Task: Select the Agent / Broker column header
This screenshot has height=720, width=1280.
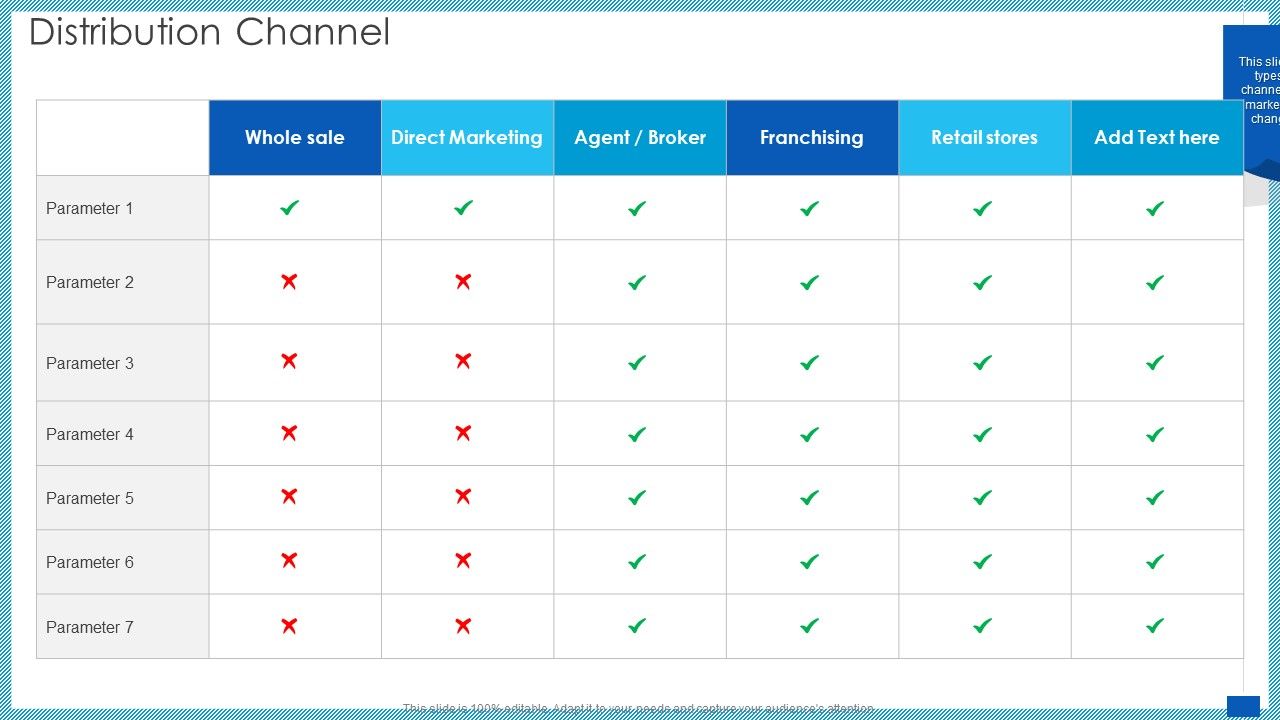Action: pos(640,138)
